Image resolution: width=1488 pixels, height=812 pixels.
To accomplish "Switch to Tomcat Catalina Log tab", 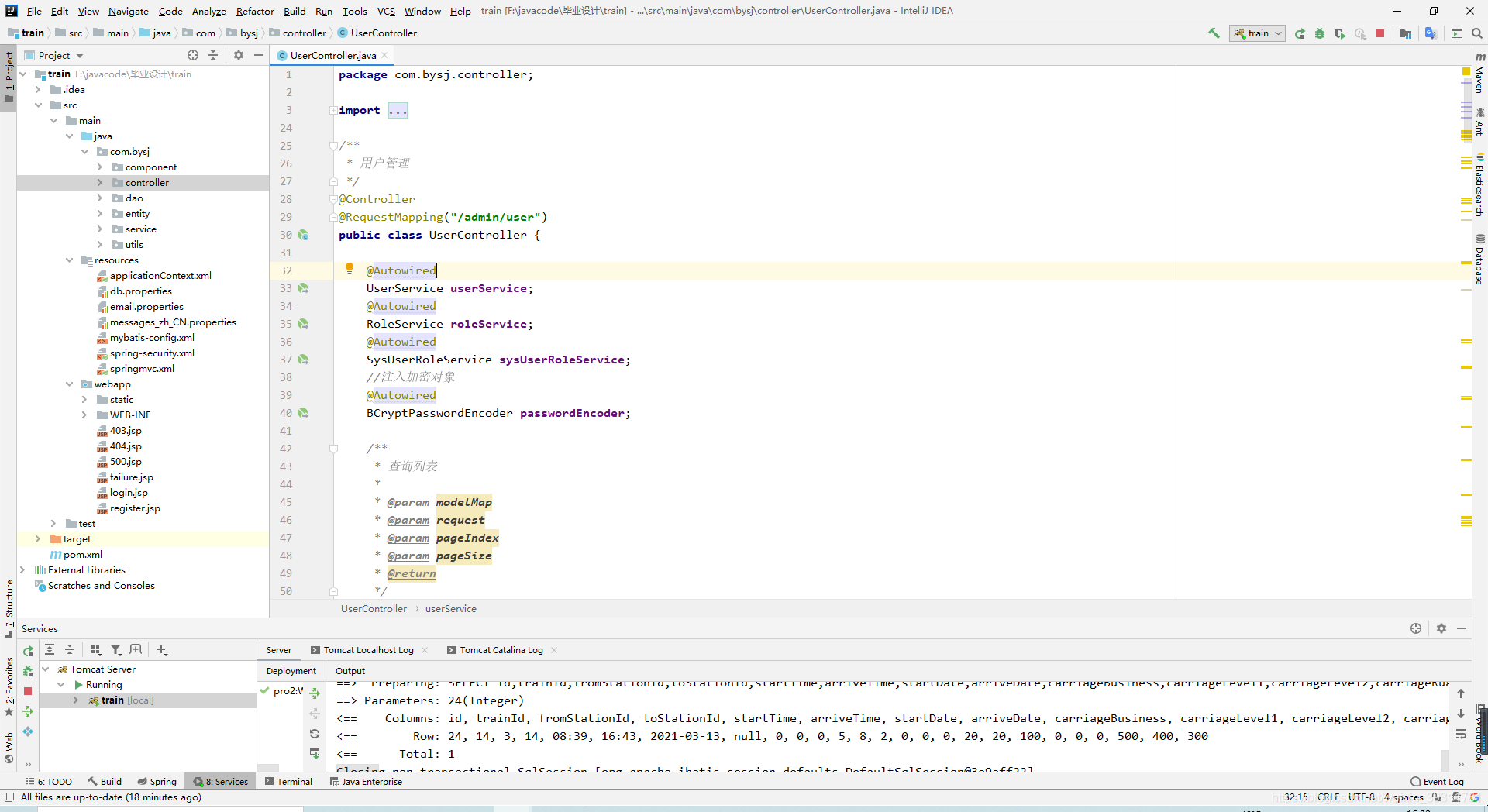I will [x=501, y=650].
